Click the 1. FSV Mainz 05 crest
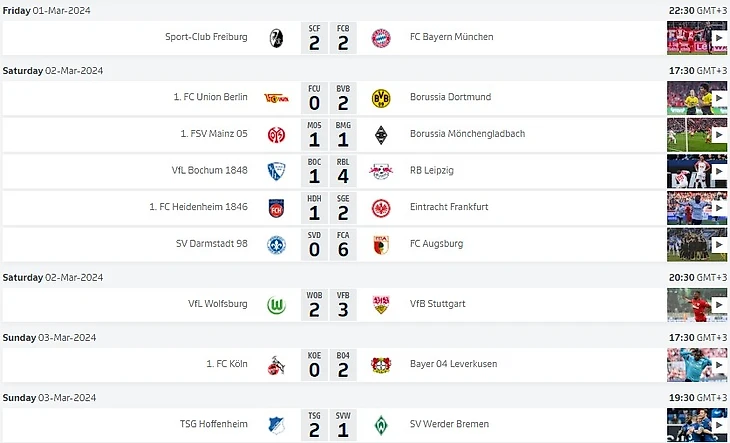The image size is (730, 443). tap(276, 134)
